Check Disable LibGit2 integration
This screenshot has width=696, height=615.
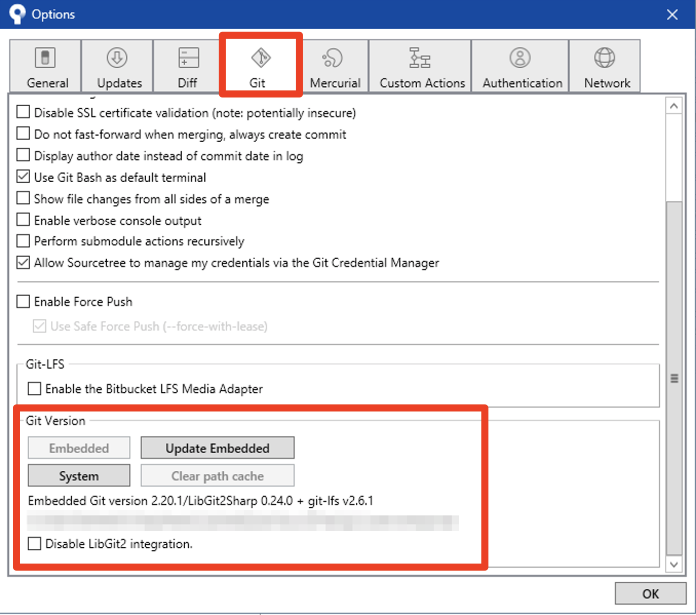[34, 544]
